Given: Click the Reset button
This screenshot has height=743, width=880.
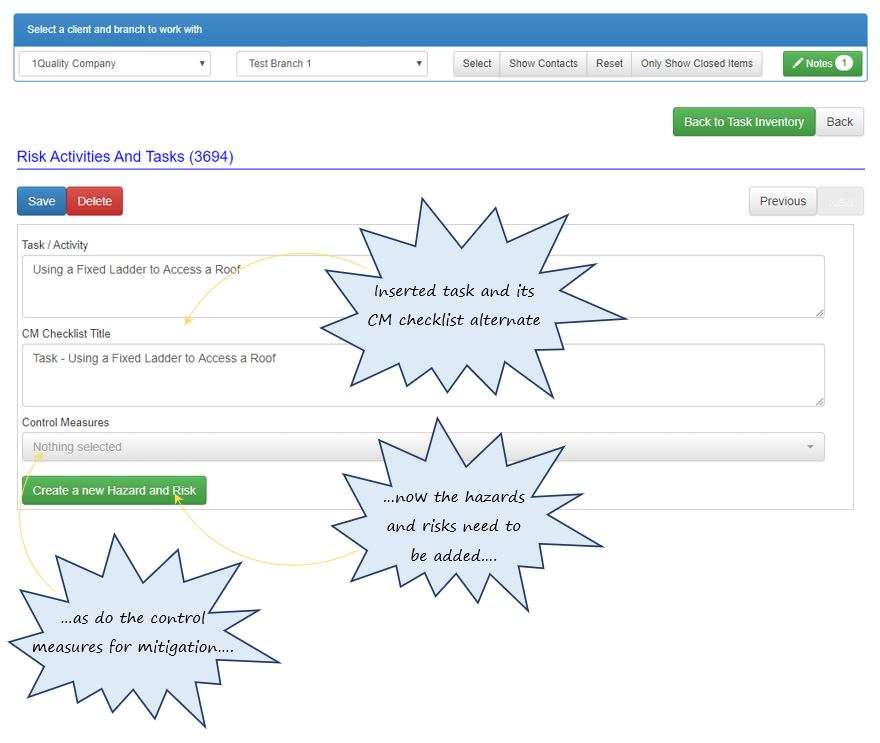Looking at the screenshot, I should [609, 63].
